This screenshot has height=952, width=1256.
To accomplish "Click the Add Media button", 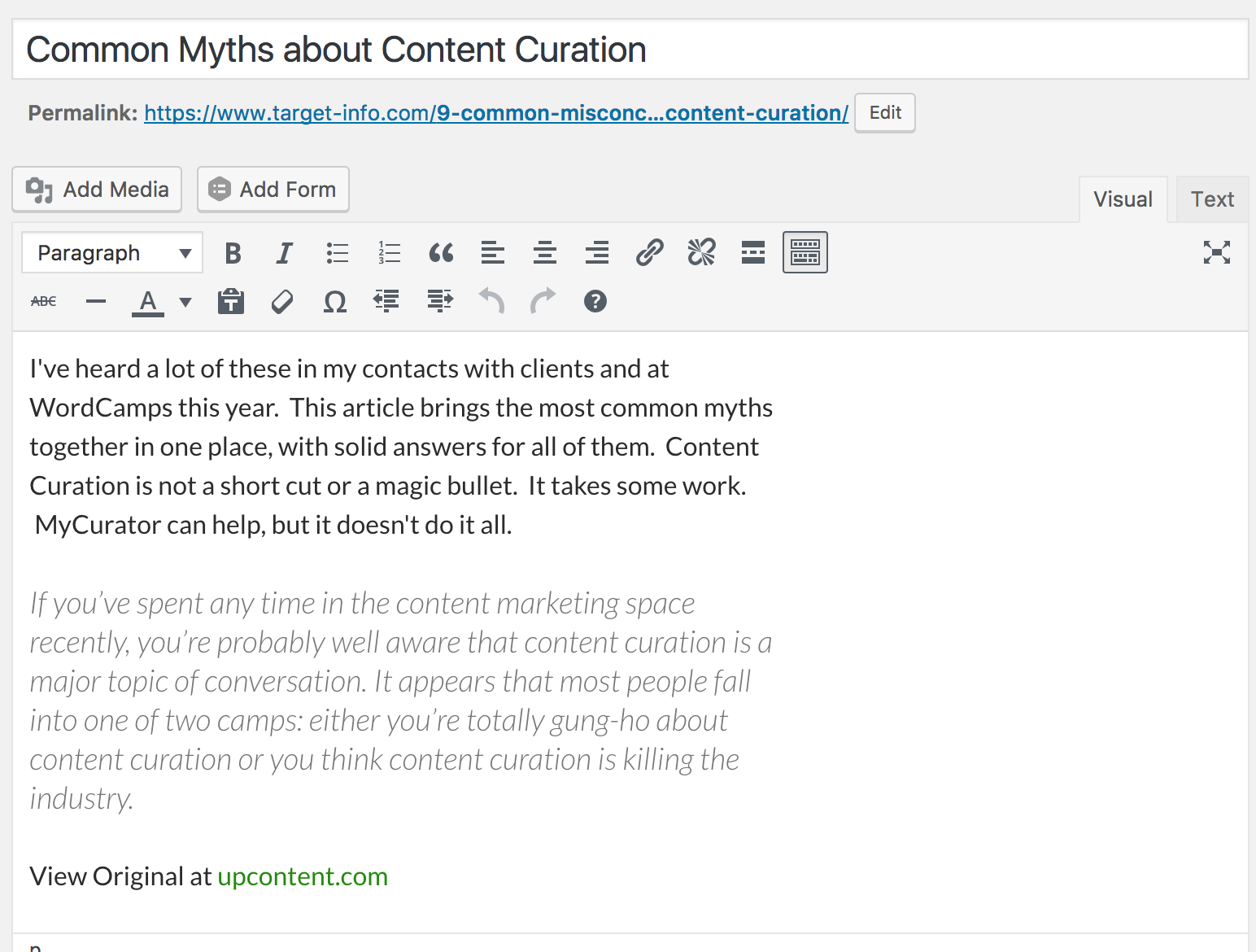I will click(97, 190).
